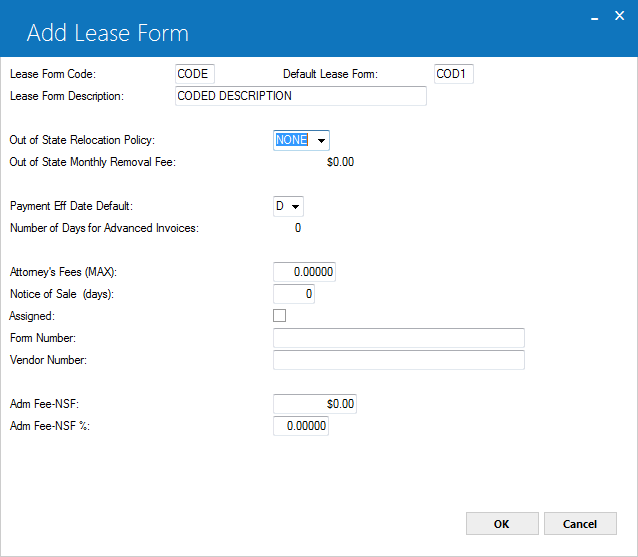
Task: Click the Lease Form Description field
Action: coord(301,96)
